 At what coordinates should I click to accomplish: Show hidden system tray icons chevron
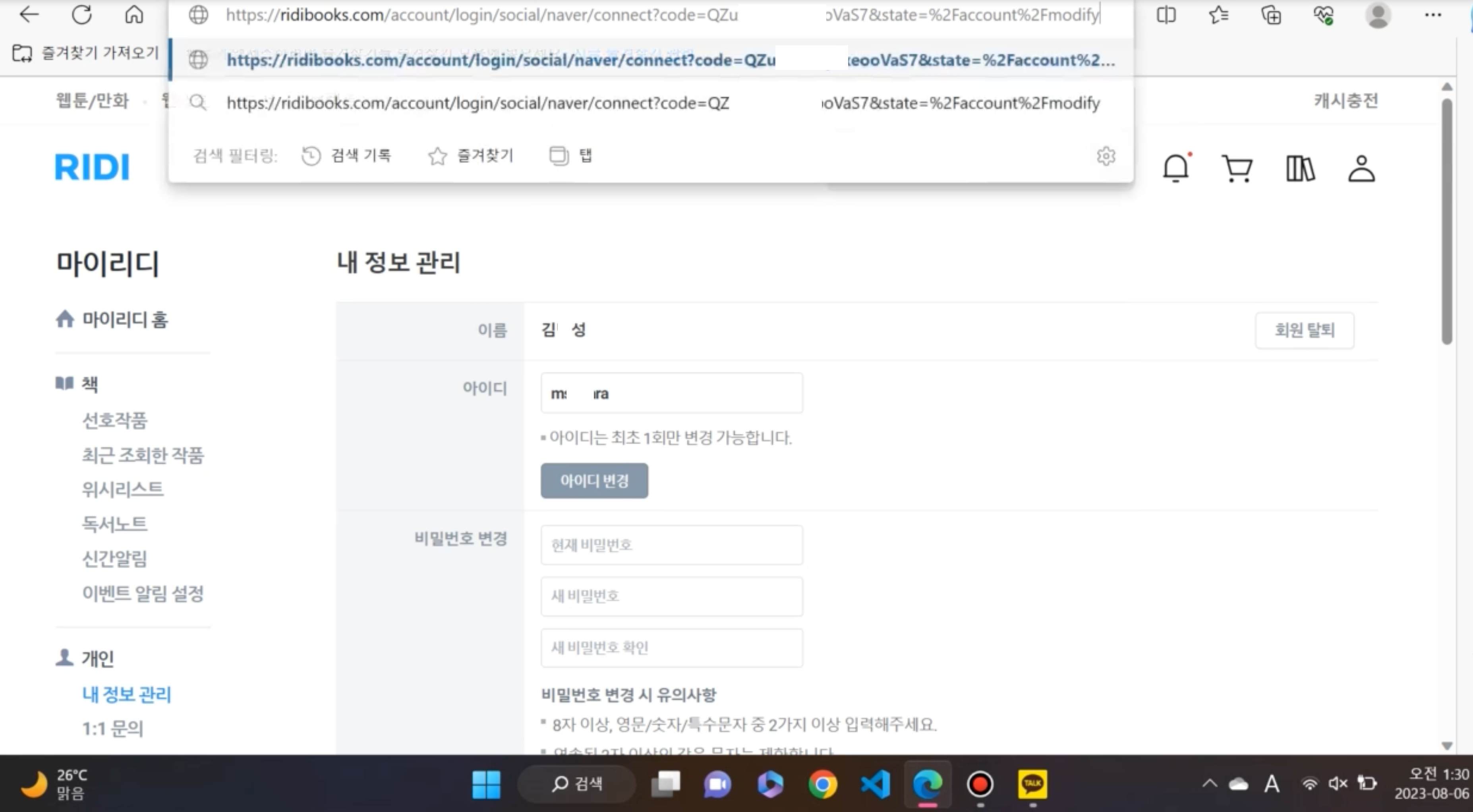click(1209, 783)
